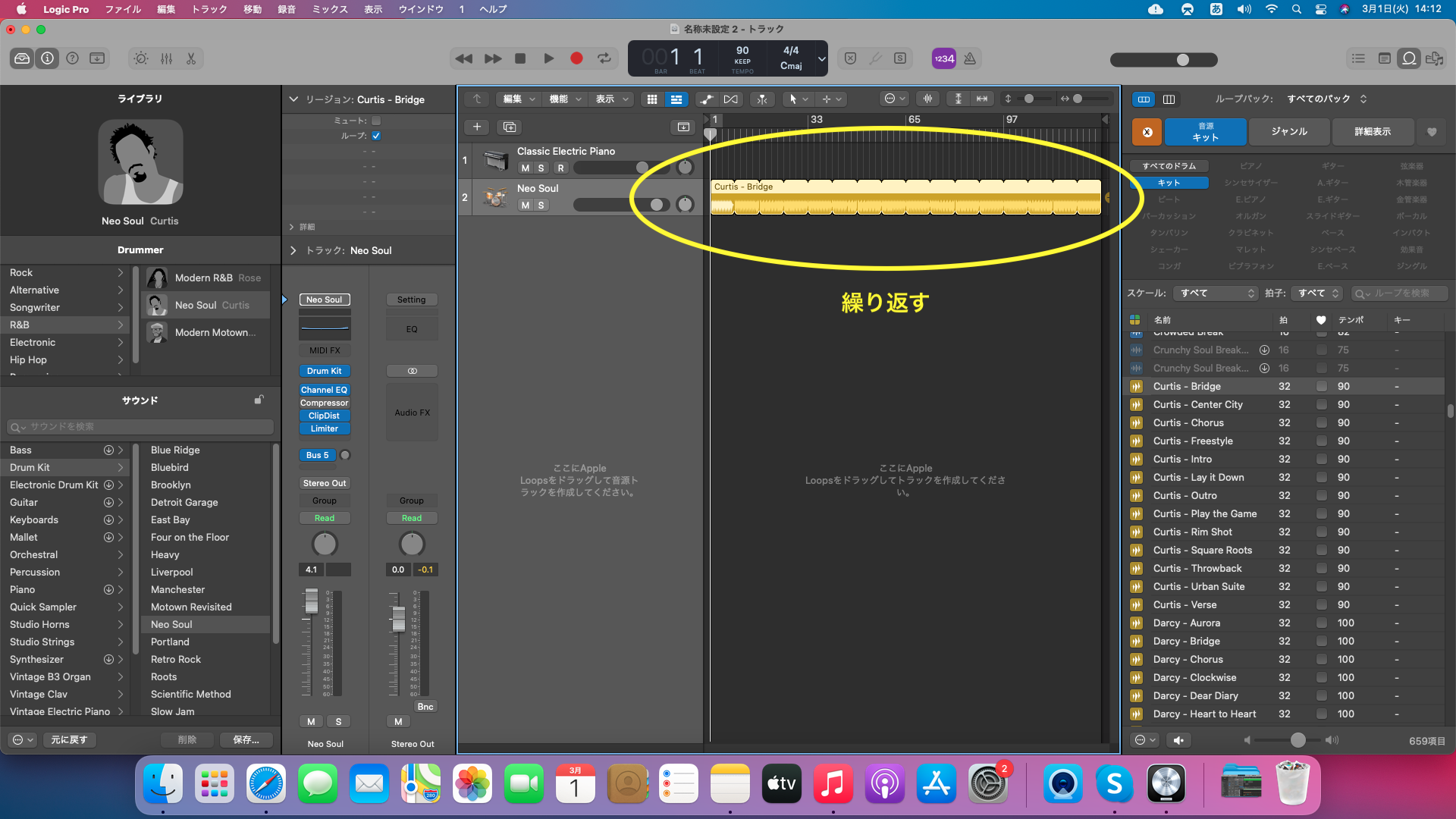Tick the region Mute checkbox
The width and height of the screenshot is (1456, 819).
pos(376,121)
